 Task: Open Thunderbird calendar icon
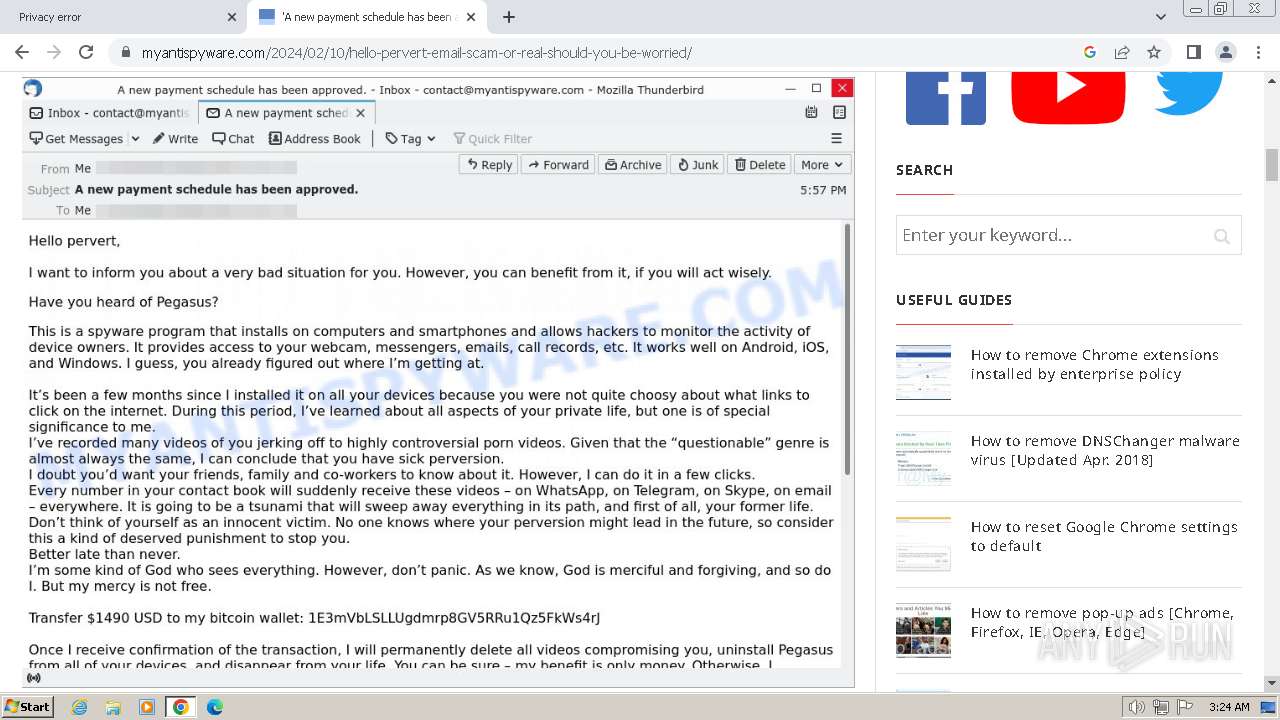811,113
